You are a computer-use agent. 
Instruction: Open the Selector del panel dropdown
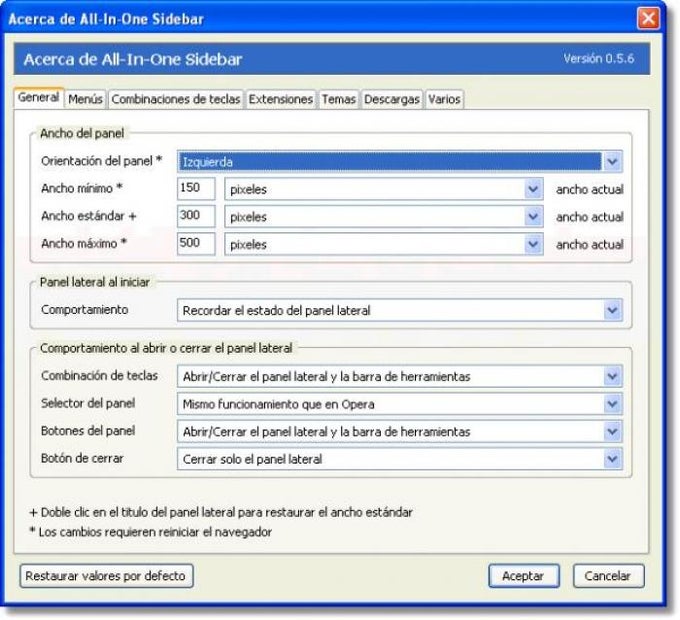coord(400,404)
